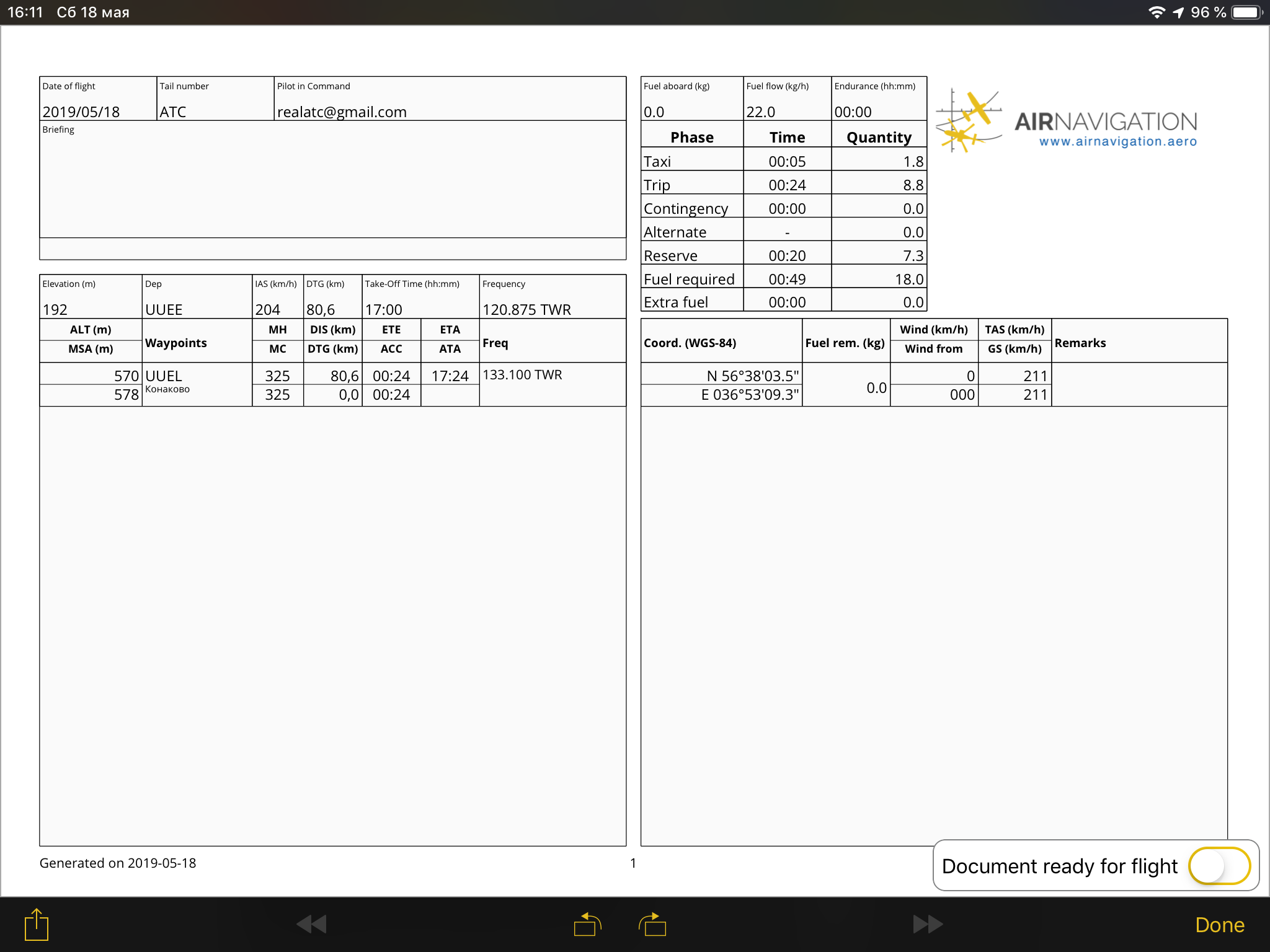The width and height of the screenshot is (1270, 952).
Task: Tap the battery indicator icon
Action: pyautogui.click(x=1246, y=12)
